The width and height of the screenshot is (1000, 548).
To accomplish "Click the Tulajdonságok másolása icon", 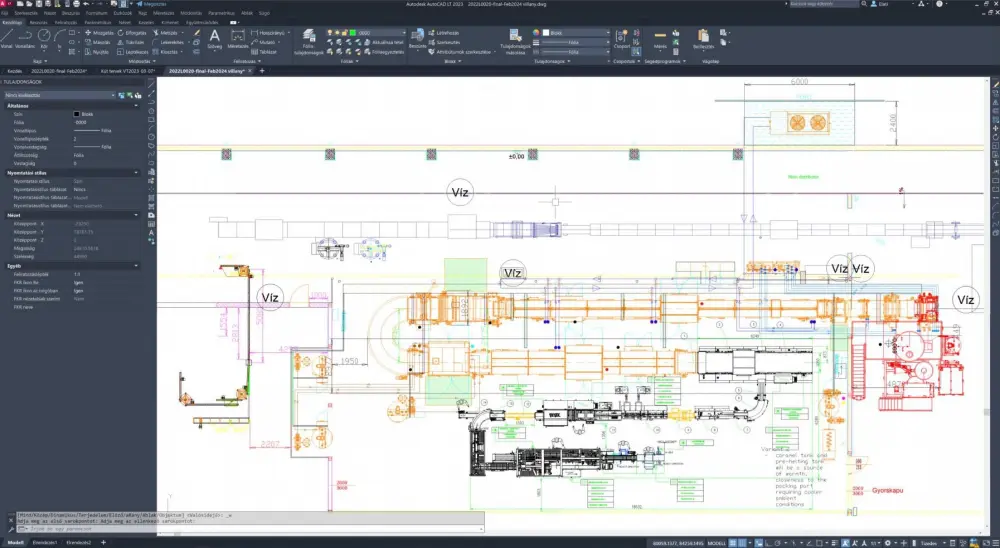I will point(514,38).
